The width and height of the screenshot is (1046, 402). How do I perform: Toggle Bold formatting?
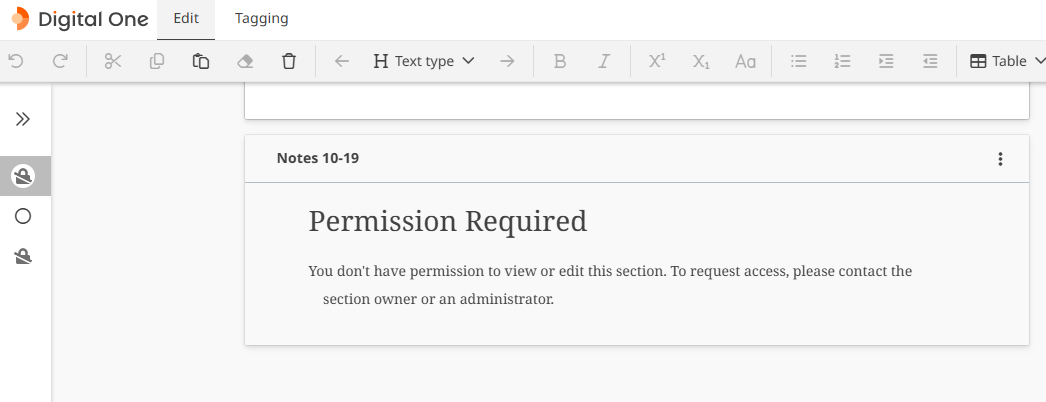[560, 61]
